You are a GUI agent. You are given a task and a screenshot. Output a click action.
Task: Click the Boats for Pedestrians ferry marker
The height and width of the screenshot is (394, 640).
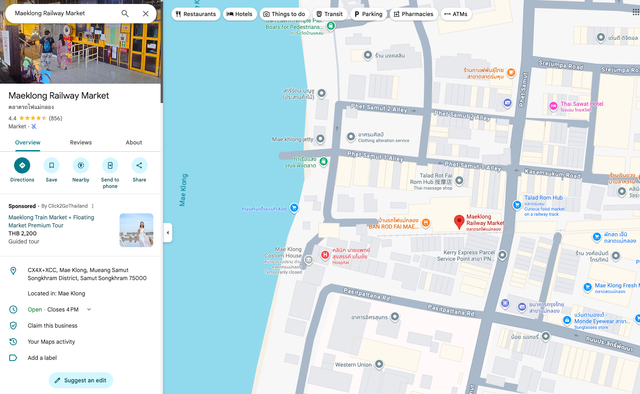click(331, 26)
